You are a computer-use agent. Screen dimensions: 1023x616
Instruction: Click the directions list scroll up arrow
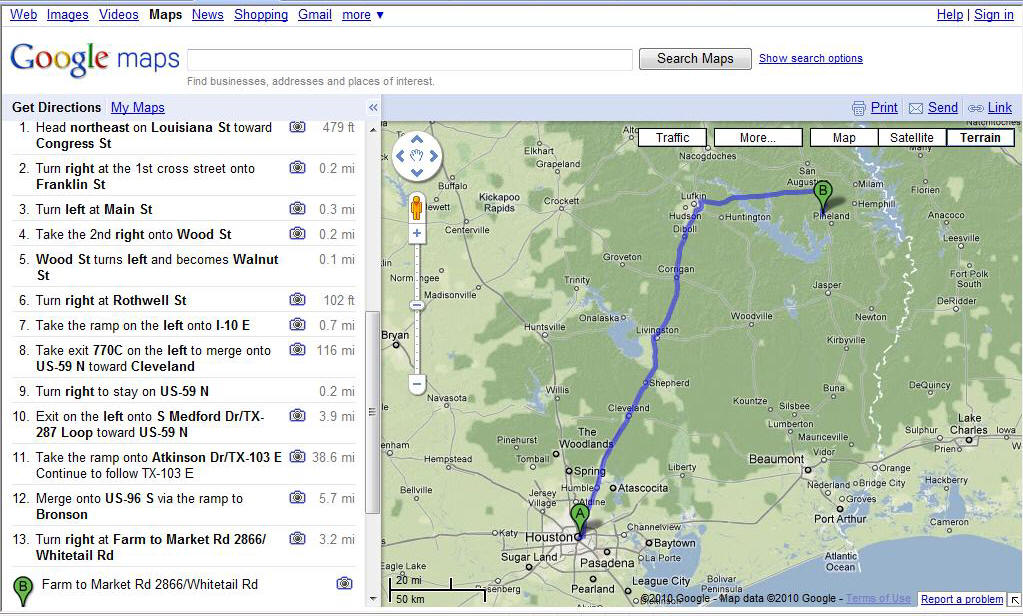[x=373, y=130]
